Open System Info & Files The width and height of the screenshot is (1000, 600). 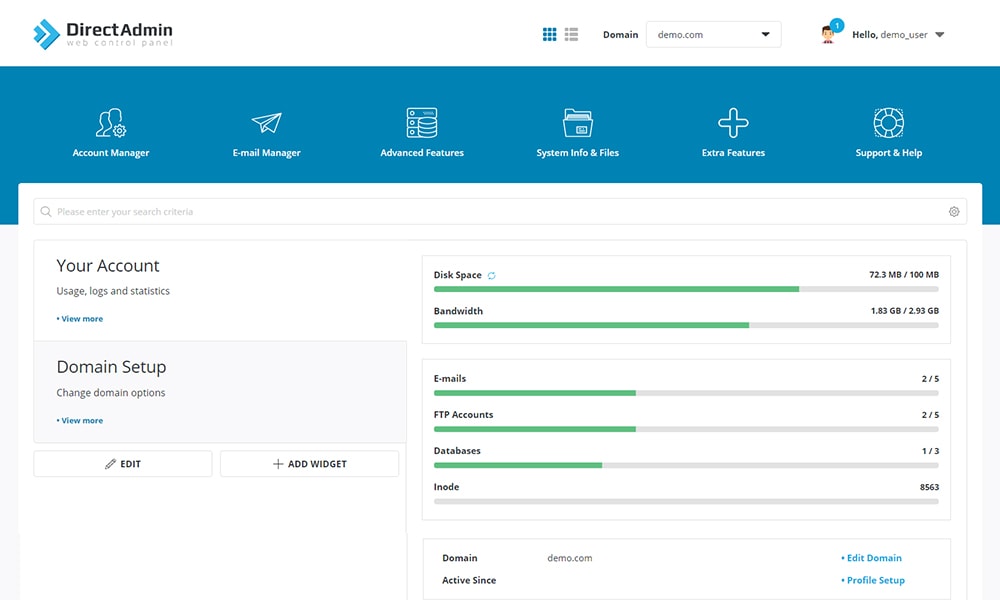point(577,130)
